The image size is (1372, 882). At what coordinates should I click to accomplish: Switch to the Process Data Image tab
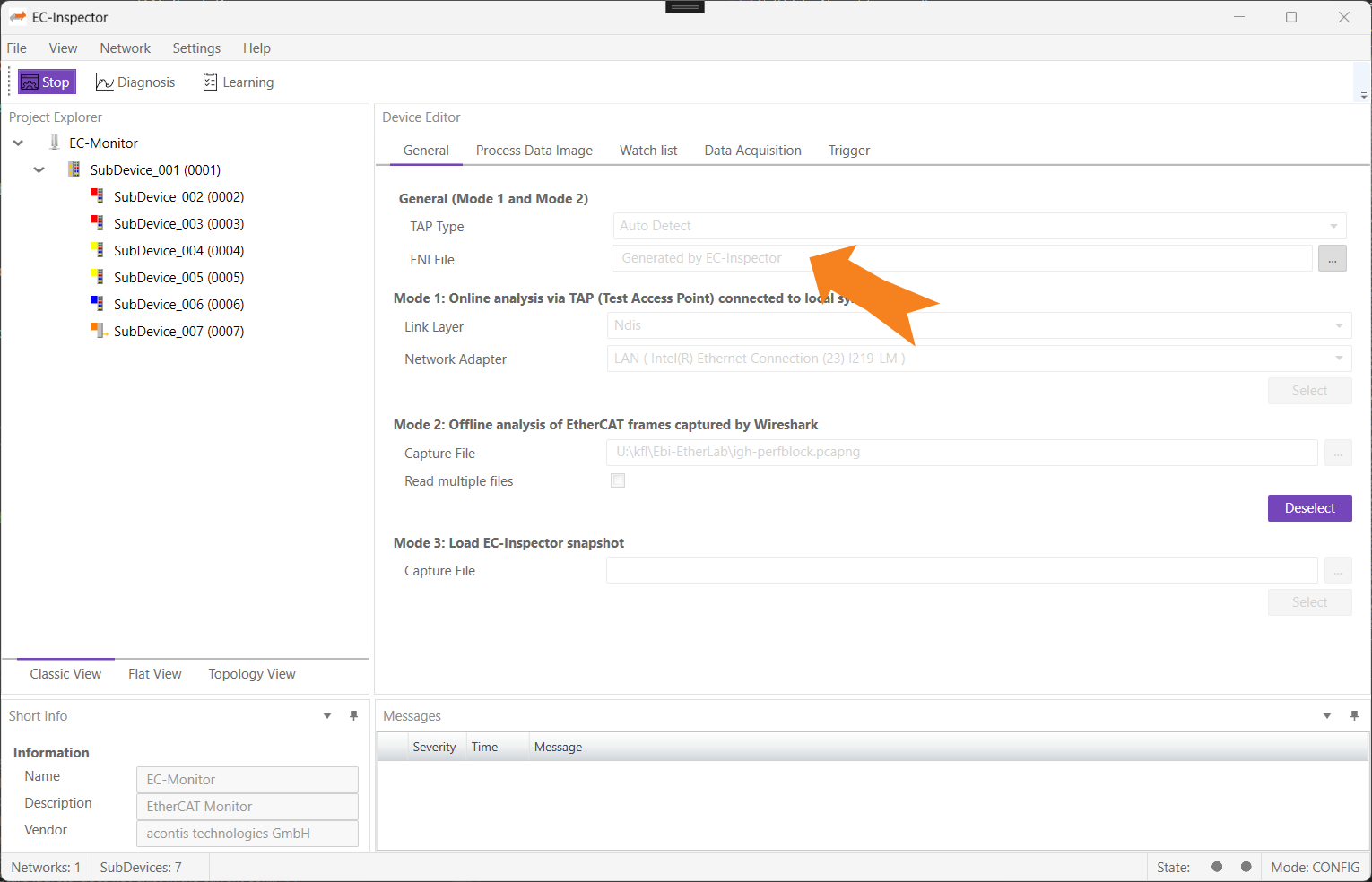[534, 150]
